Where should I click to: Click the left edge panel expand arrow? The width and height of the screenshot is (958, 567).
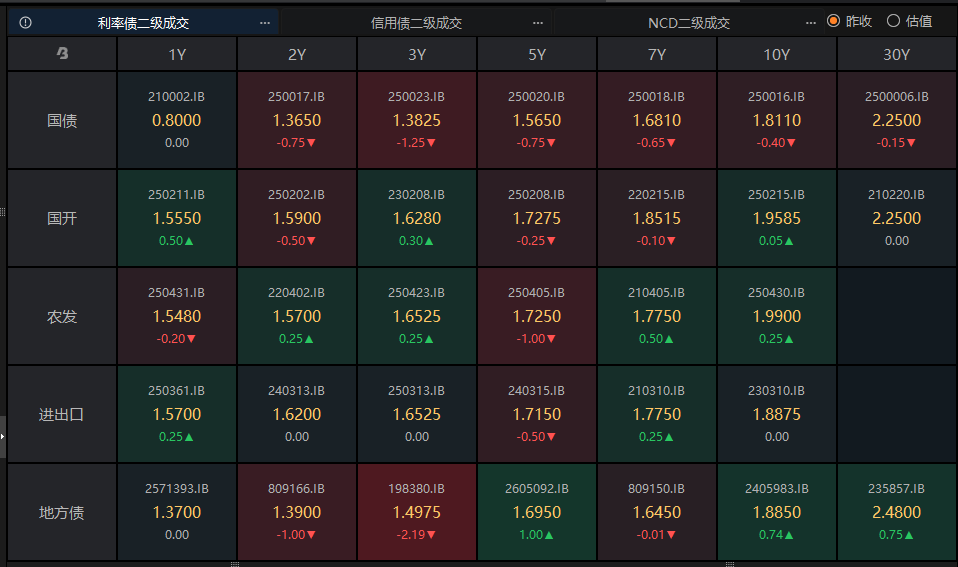3,436
